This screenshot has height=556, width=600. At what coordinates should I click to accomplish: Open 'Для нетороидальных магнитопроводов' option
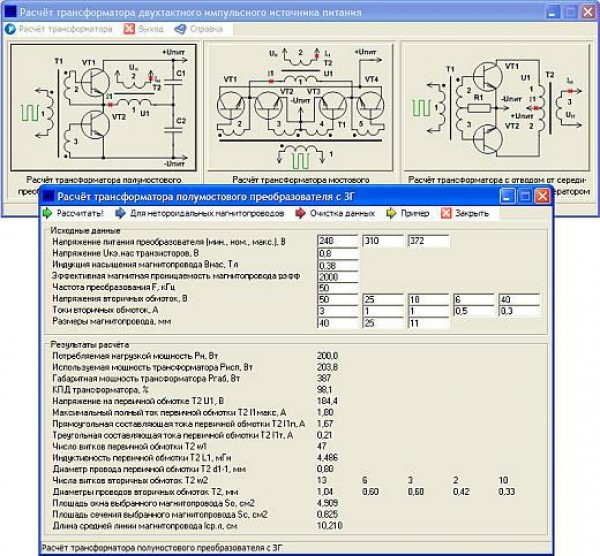pyautogui.click(x=190, y=213)
